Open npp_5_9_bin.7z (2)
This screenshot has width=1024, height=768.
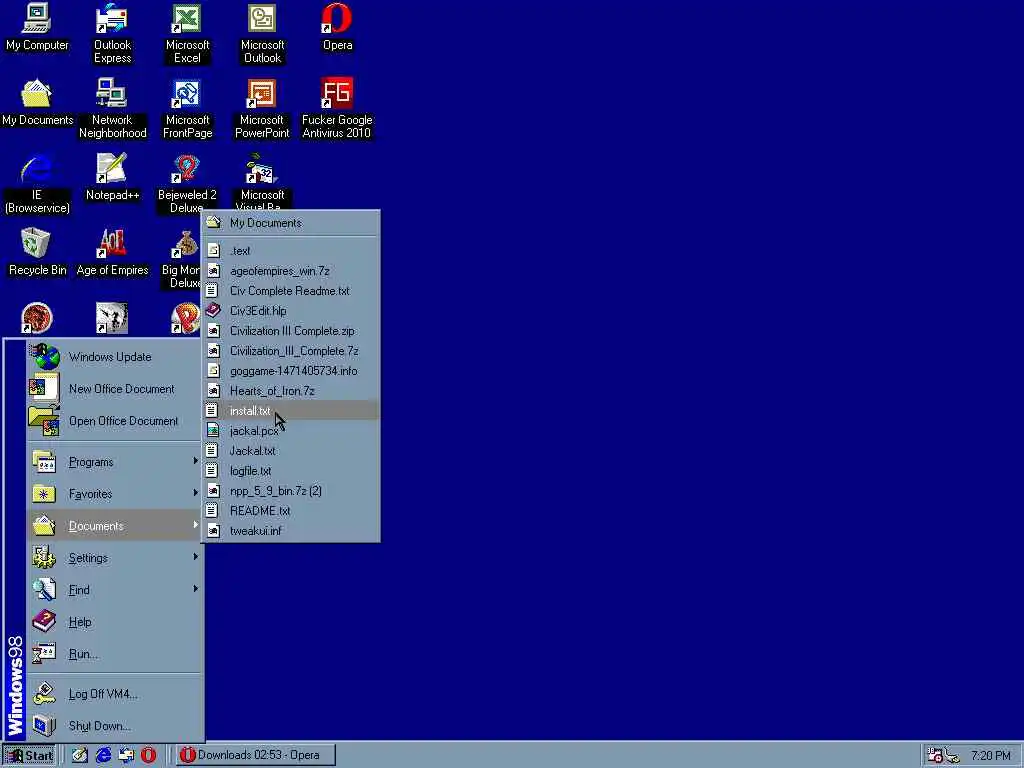coord(291,491)
